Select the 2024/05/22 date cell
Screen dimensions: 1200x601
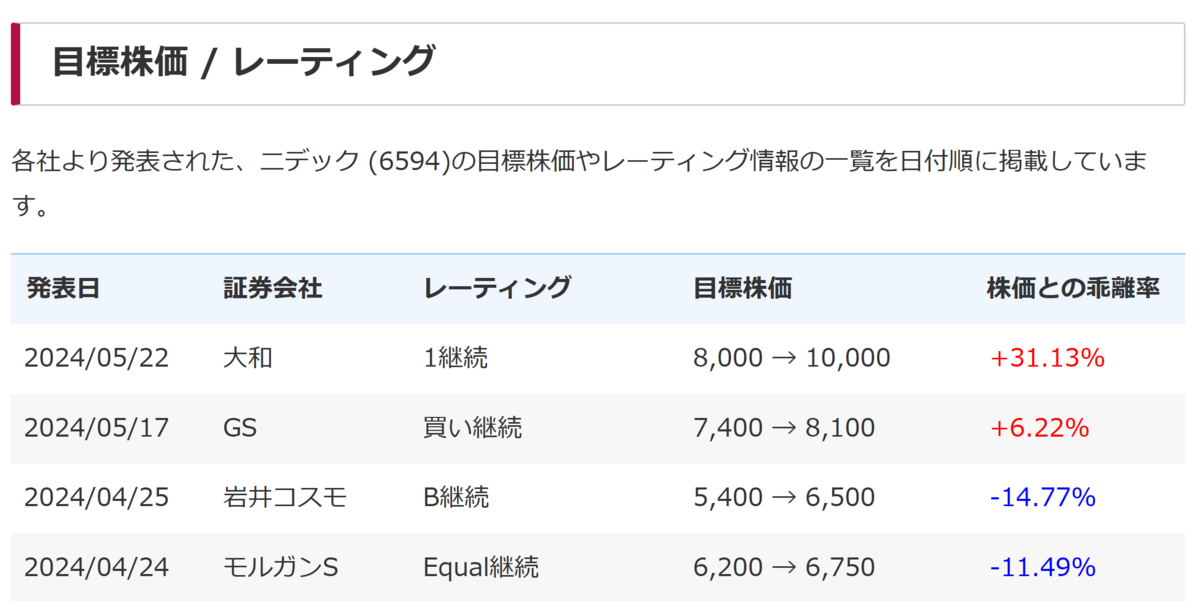click(x=97, y=358)
